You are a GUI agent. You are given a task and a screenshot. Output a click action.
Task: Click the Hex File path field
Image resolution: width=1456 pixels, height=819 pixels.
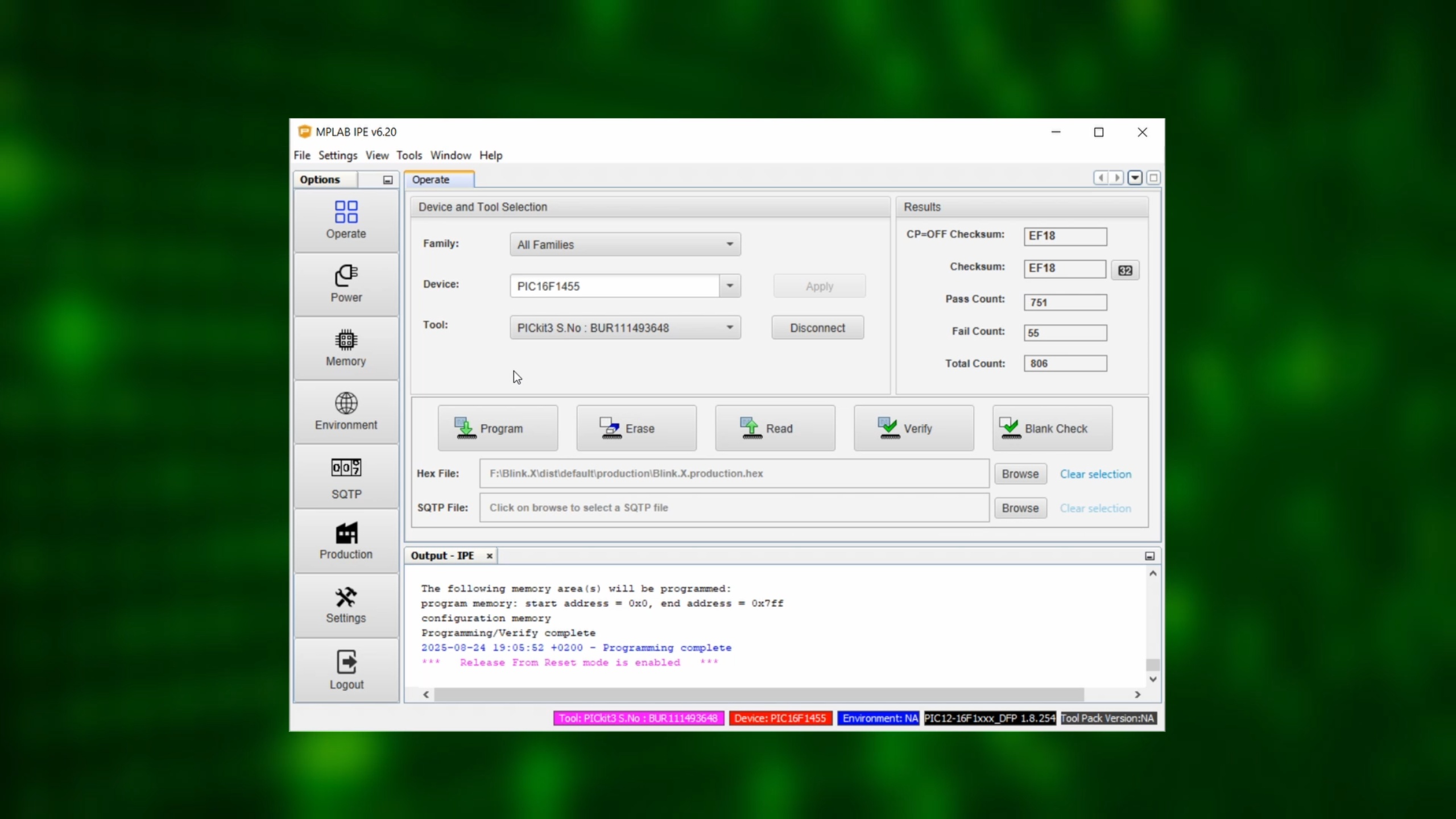(734, 473)
